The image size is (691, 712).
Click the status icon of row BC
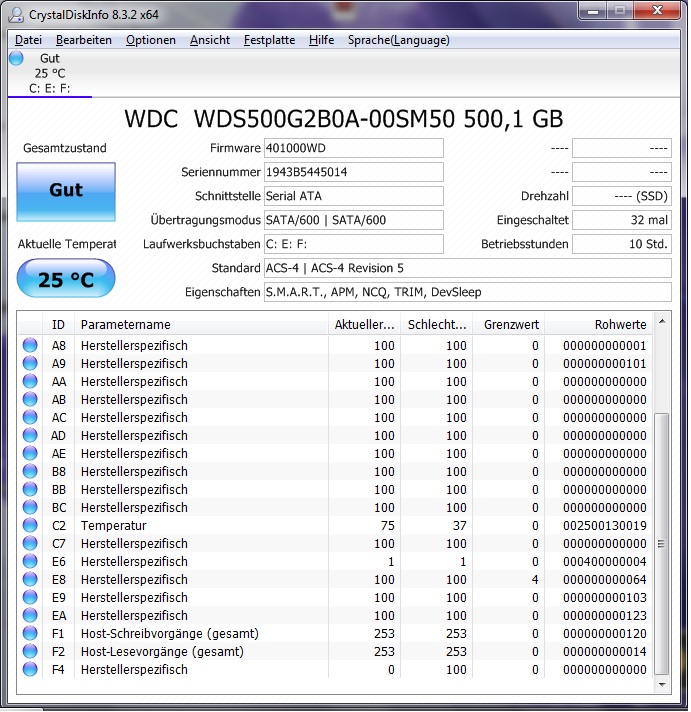(x=30, y=507)
